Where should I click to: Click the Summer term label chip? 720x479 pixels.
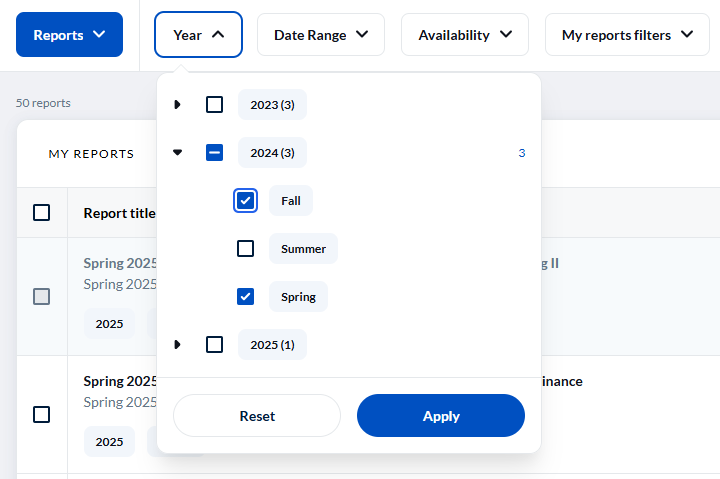click(x=303, y=249)
